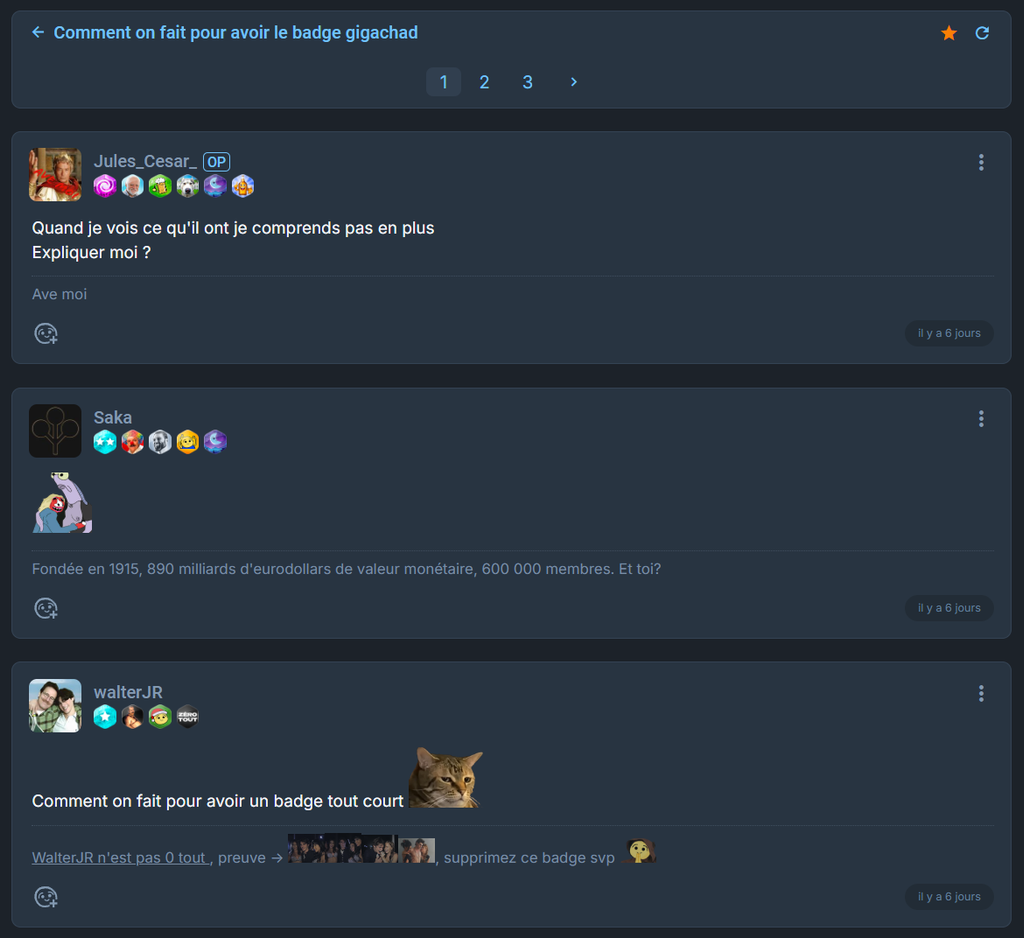
Task: Click the back arrow beside topic title
Action: point(38,32)
